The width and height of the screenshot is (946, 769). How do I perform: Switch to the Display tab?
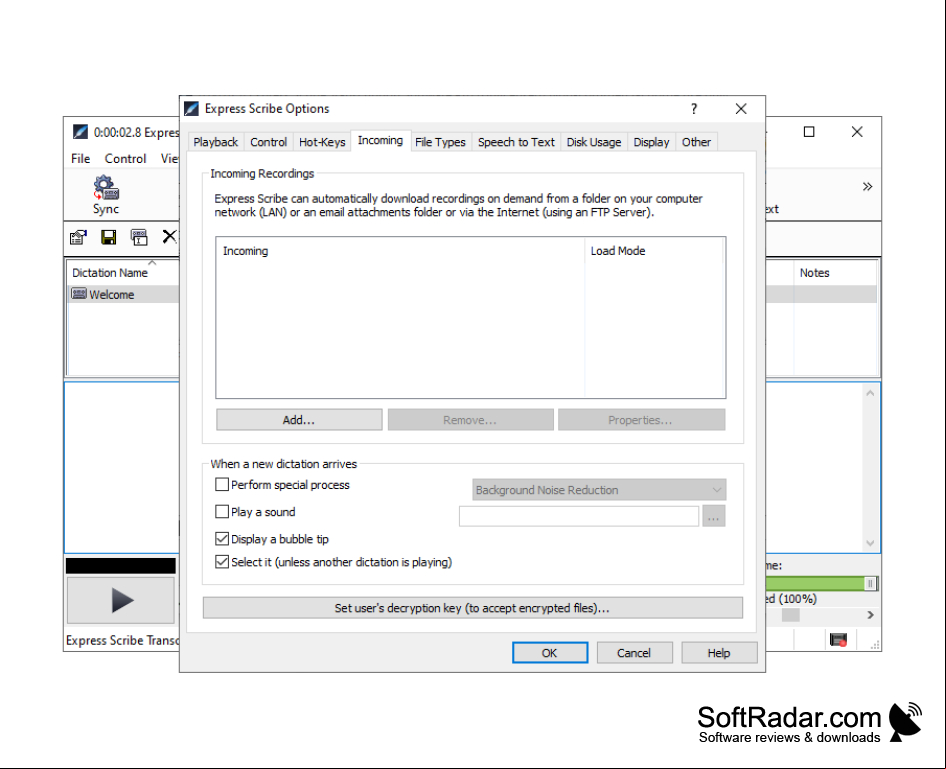651,142
